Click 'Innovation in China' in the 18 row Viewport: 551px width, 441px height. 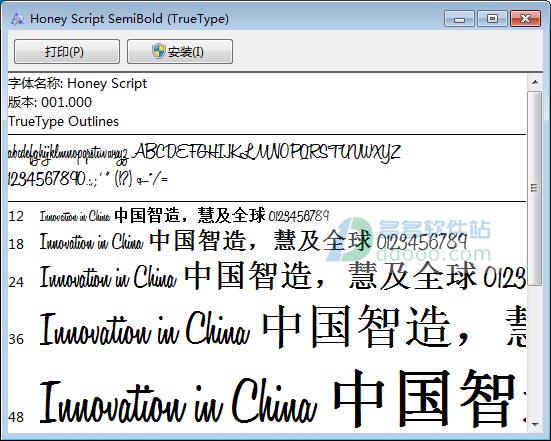92,241
